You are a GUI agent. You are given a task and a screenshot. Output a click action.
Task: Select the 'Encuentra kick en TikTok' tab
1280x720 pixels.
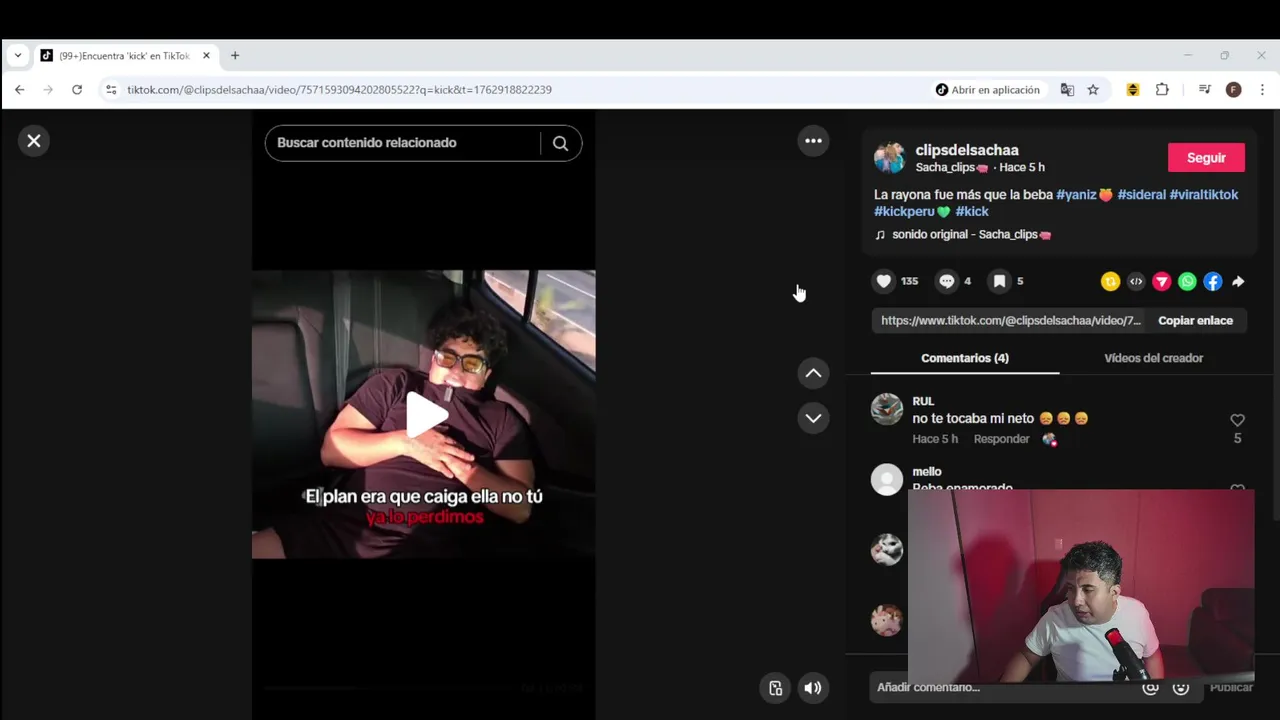[x=124, y=56]
